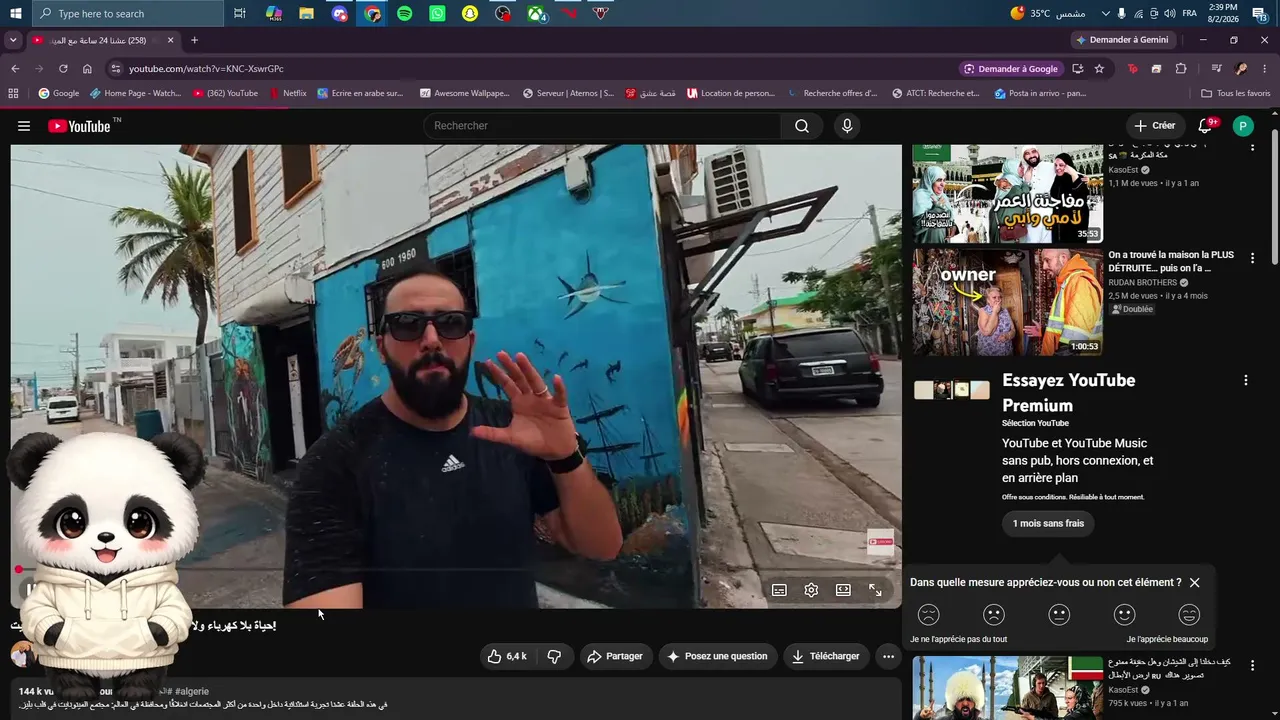1280x720 pixels.
Task: Select the YouTube video browser tab
Action: tap(103, 40)
